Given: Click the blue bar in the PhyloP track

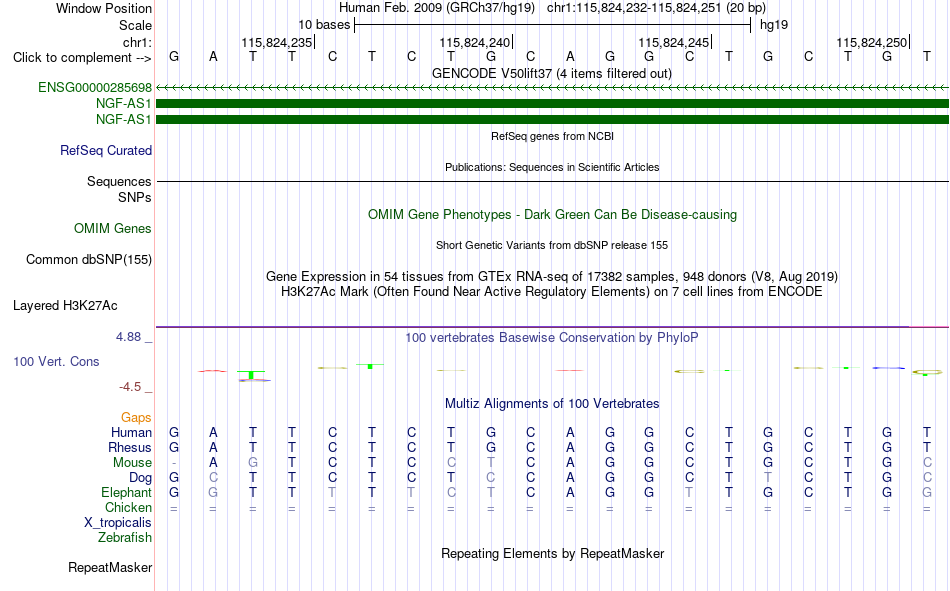Looking at the screenshot, I should point(888,368).
